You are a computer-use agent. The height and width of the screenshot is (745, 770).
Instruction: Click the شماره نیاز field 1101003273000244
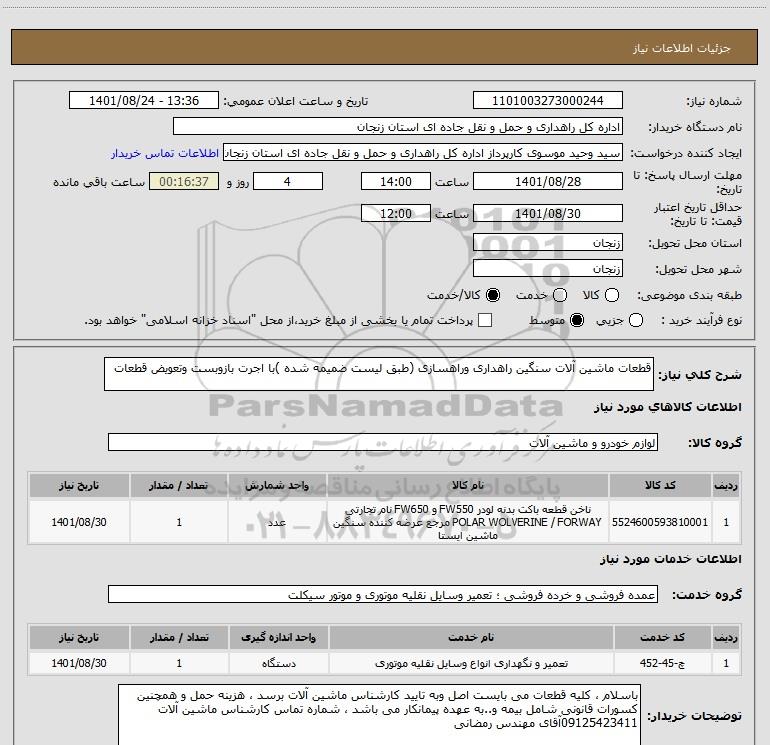(x=548, y=101)
